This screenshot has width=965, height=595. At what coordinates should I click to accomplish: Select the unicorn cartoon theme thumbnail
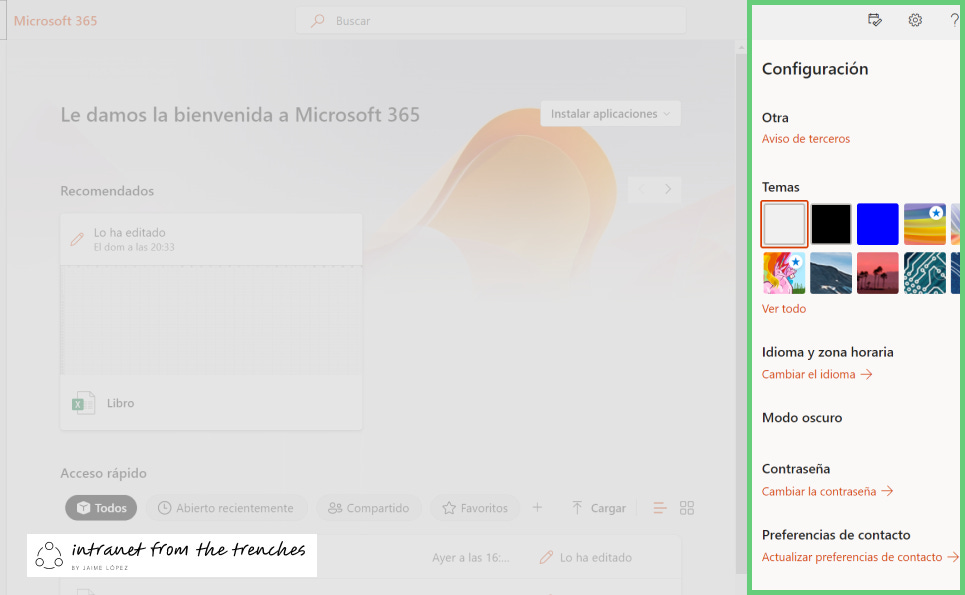784,273
